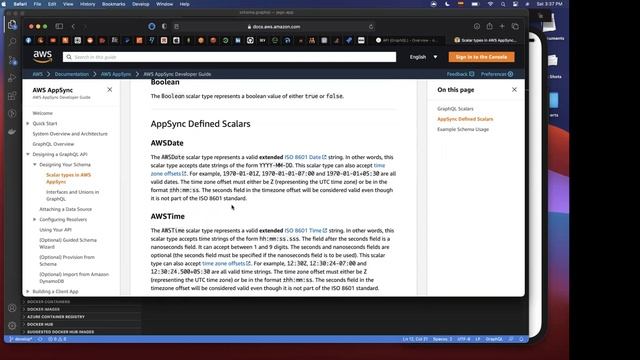The width and height of the screenshot is (640, 360).
Task: Toggle Safari sidebar button
Action: click(59, 26)
